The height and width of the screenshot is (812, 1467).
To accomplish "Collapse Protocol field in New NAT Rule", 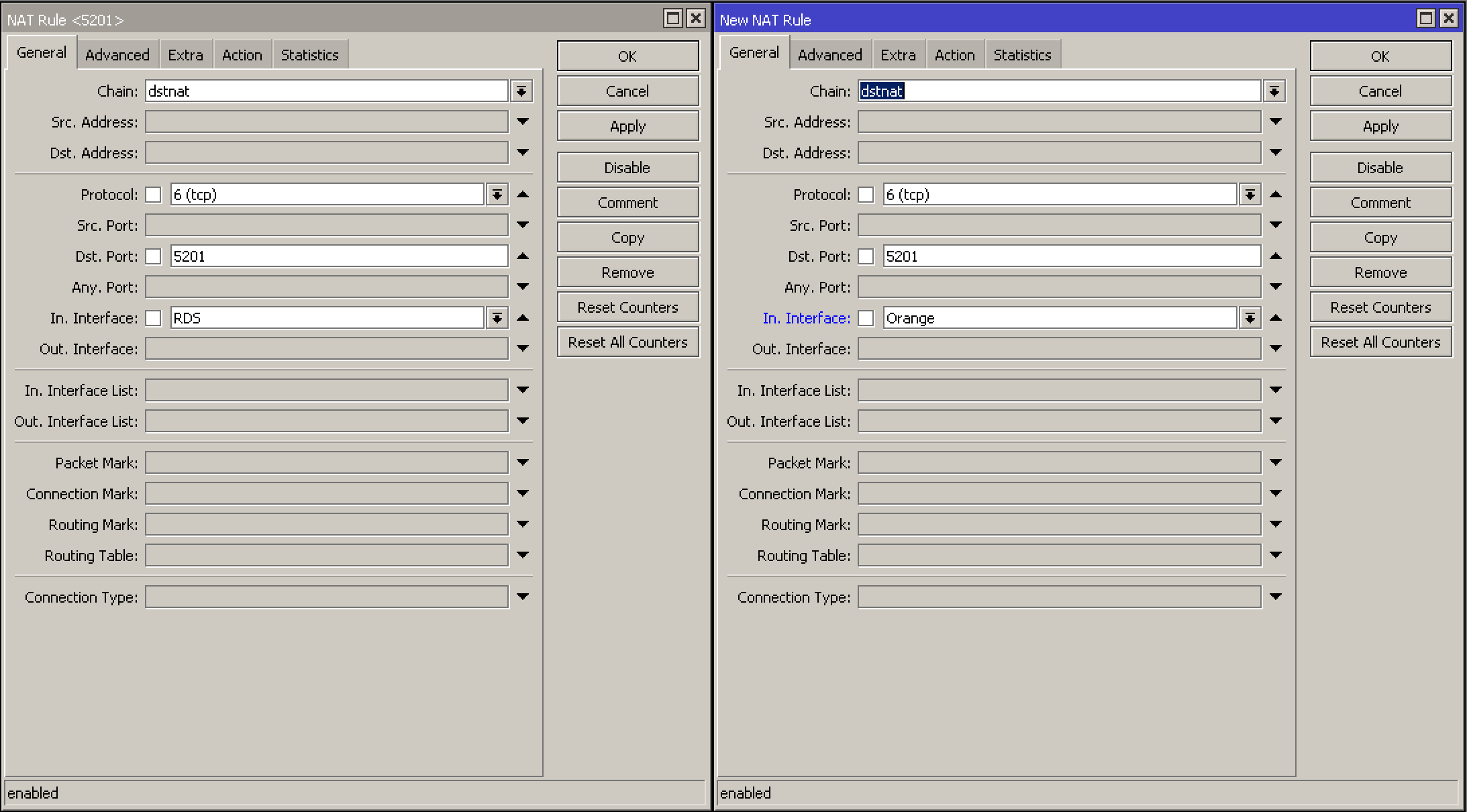I will [x=1276, y=194].
